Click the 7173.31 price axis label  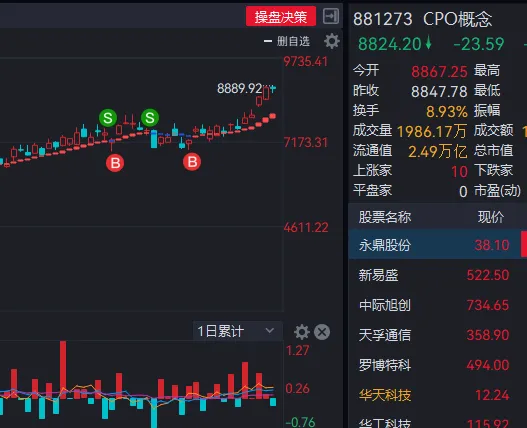click(x=306, y=143)
